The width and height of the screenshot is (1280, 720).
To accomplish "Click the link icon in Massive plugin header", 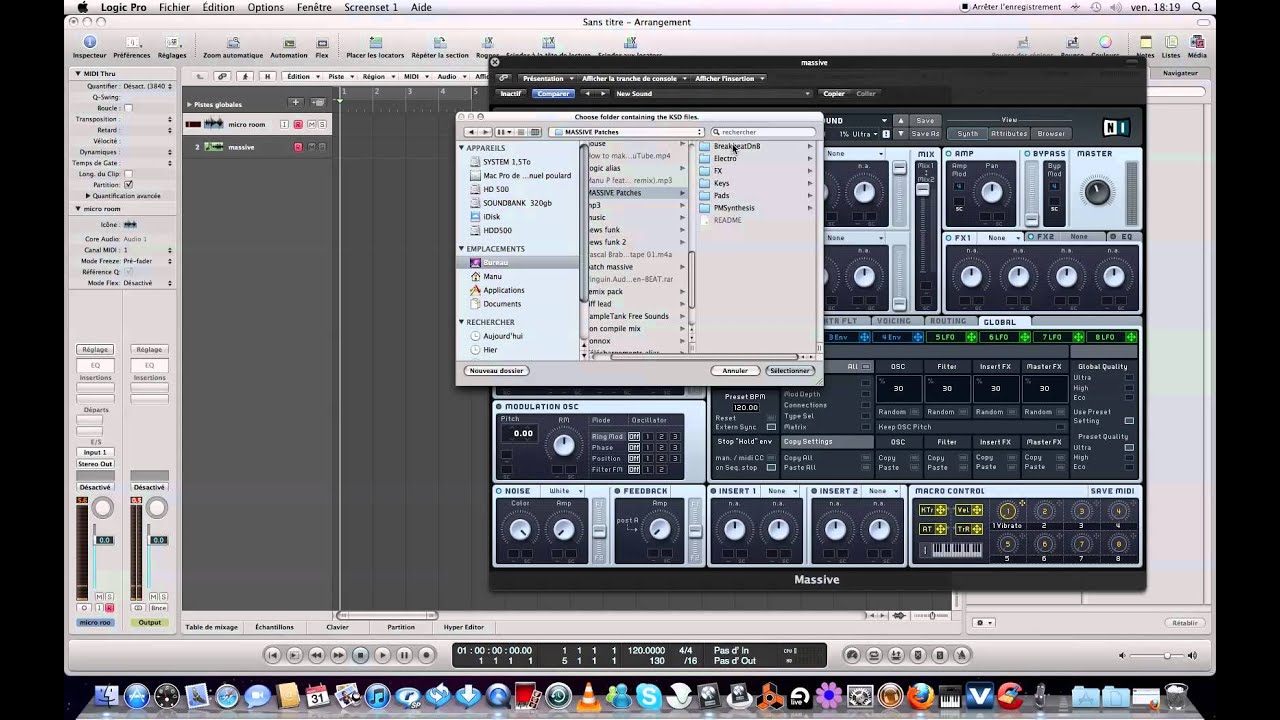I will point(504,78).
